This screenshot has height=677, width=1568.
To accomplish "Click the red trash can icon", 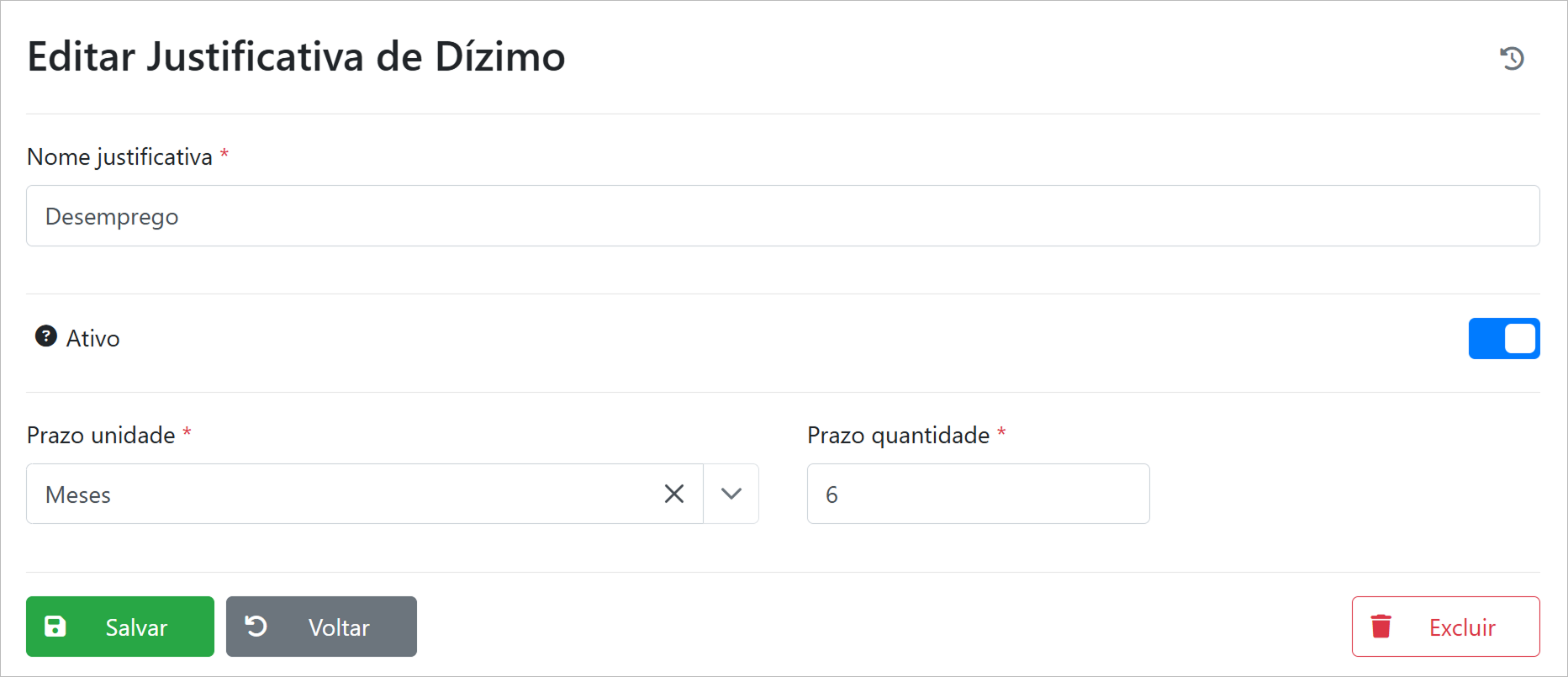I will pos(1381,627).
